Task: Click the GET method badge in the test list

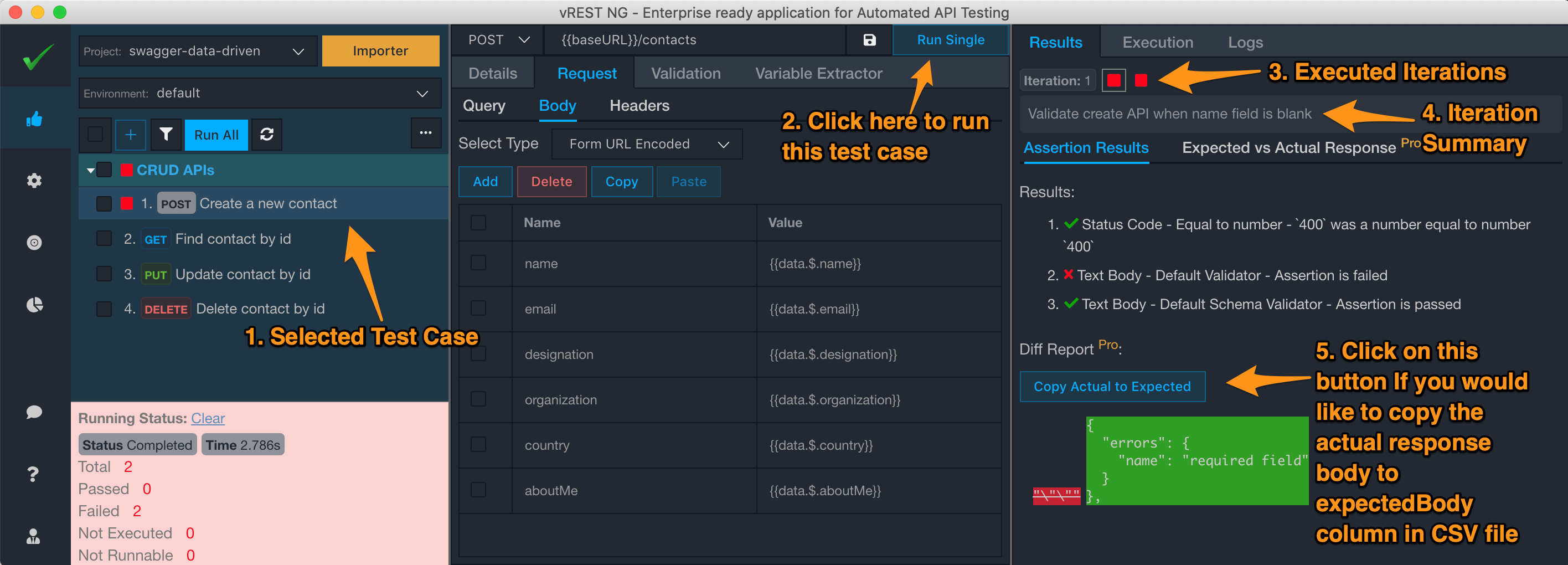Action: pos(155,239)
